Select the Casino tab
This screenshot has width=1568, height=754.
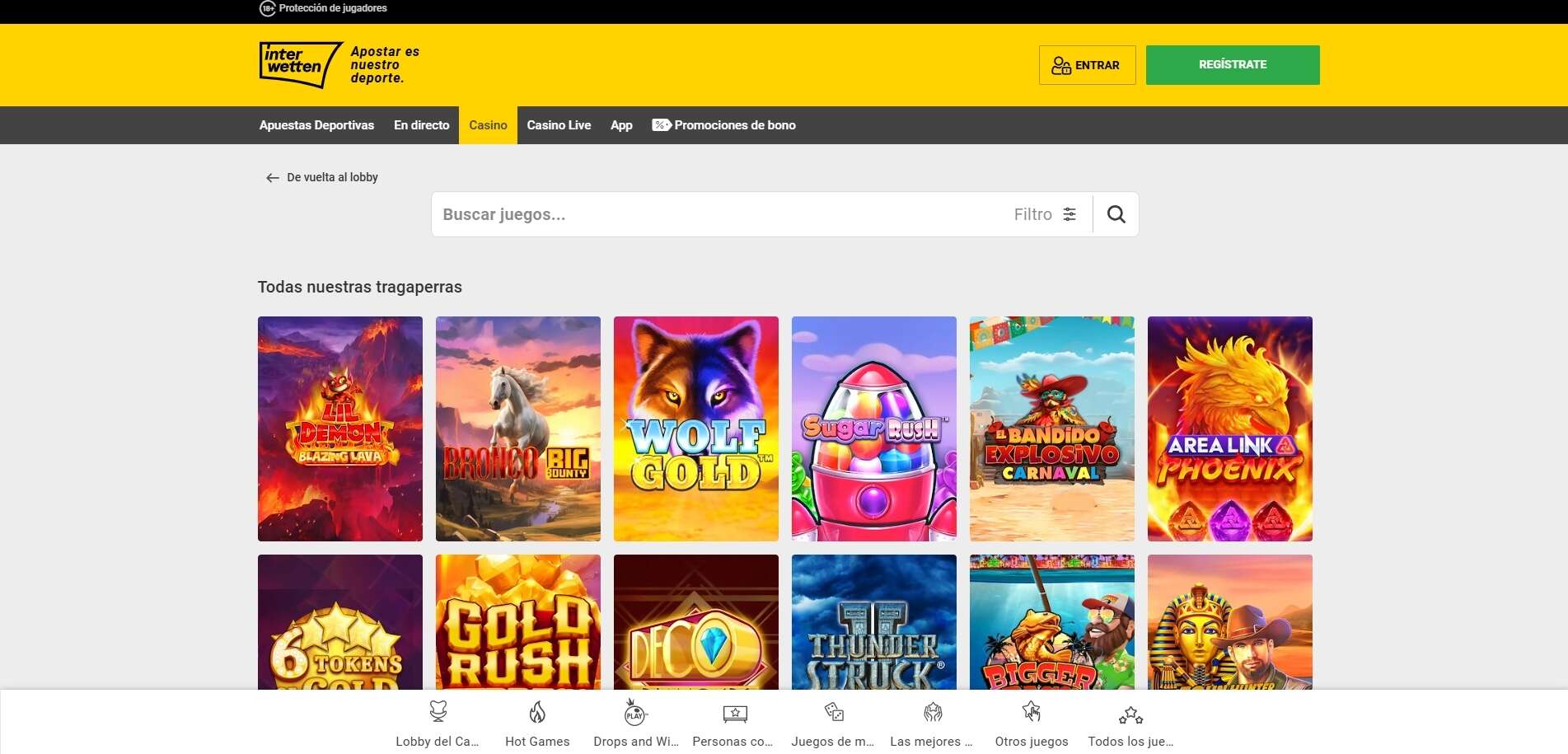tap(488, 125)
